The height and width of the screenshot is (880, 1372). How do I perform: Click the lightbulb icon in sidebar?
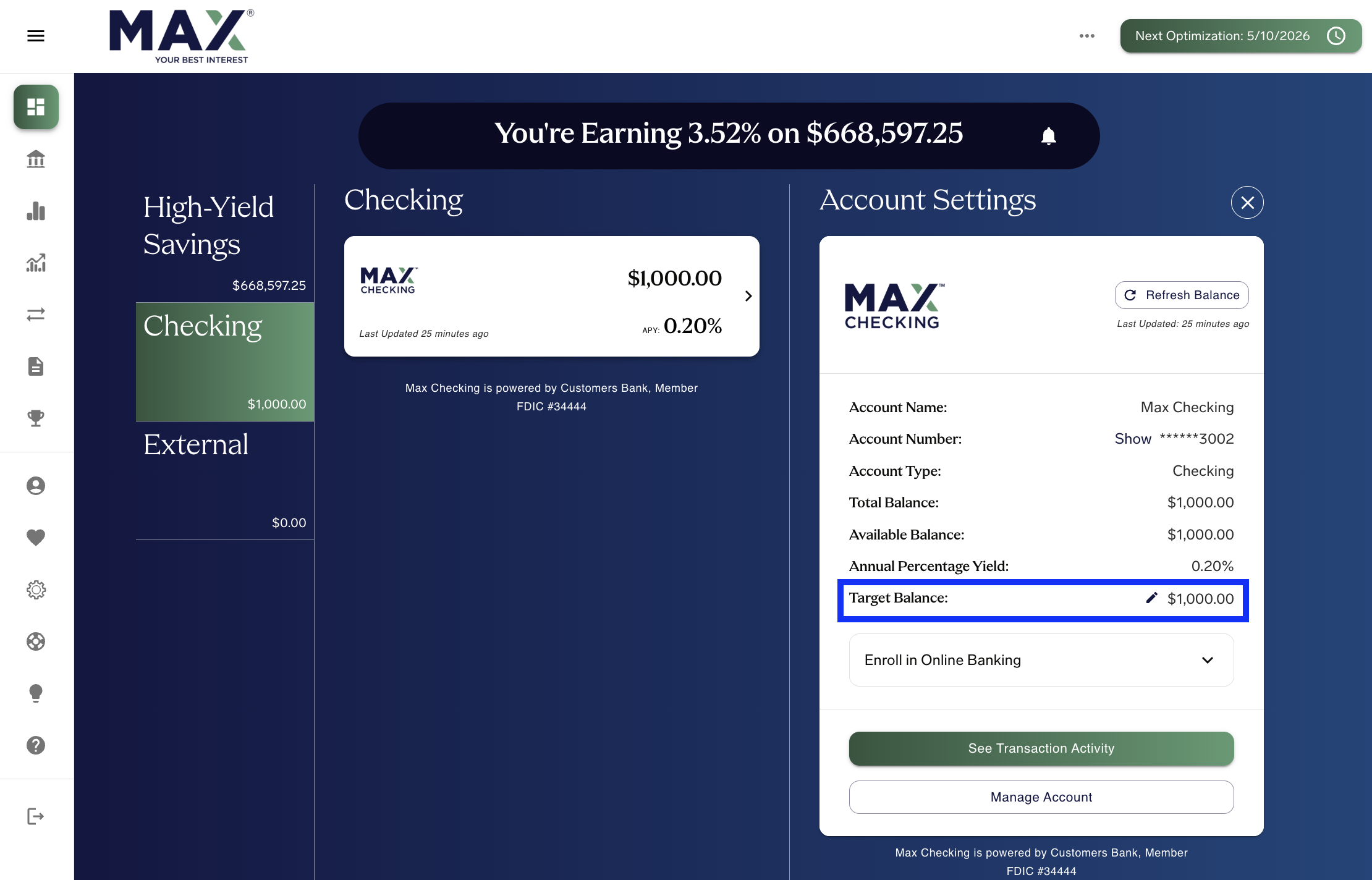click(x=36, y=693)
